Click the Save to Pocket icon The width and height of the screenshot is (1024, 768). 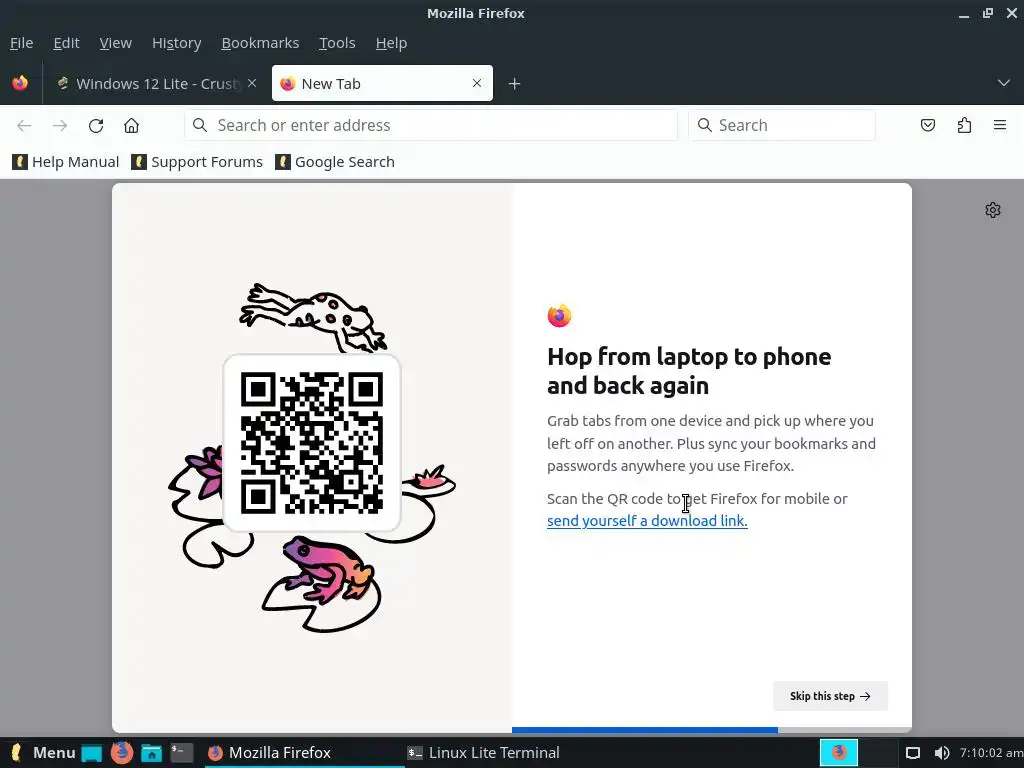click(927, 125)
